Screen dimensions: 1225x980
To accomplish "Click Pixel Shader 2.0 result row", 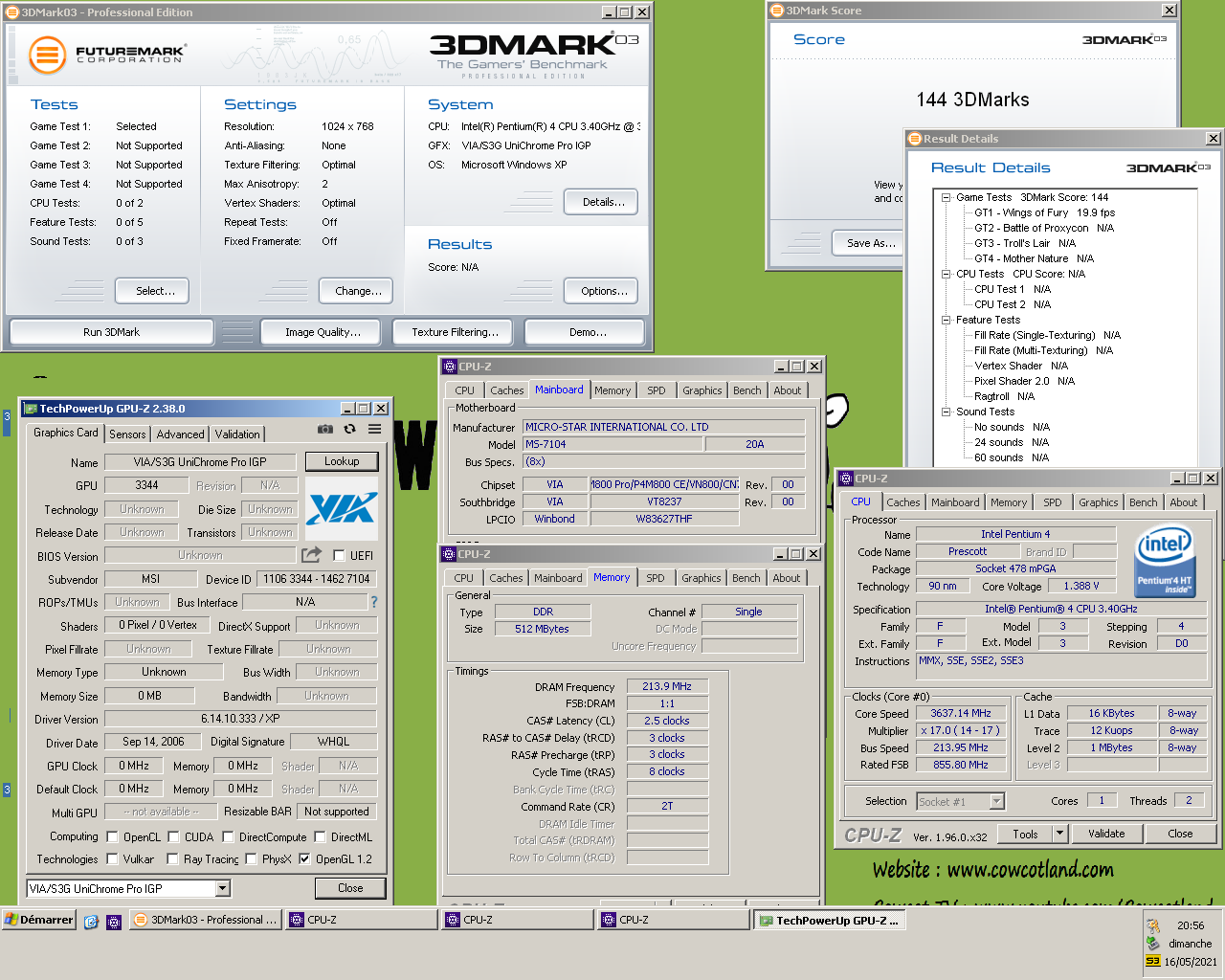I will pyautogui.click(x=1024, y=381).
